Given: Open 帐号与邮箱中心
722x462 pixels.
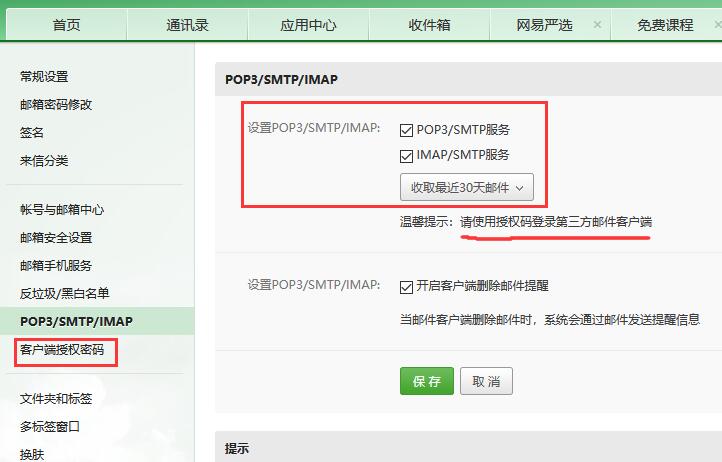Looking at the screenshot, I should tap(62, 210).
